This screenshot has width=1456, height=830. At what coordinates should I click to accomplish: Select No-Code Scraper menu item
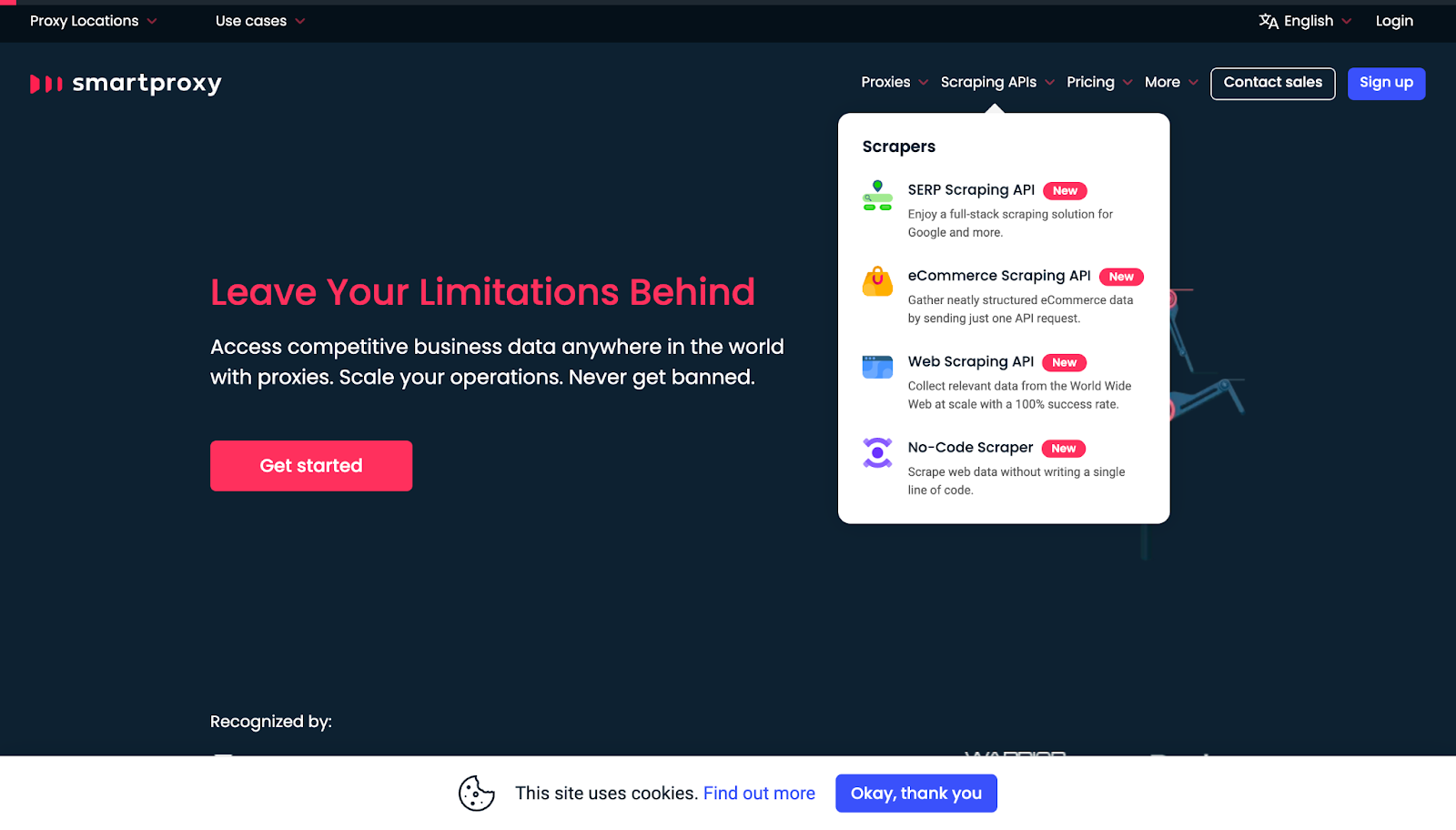pyautogui.click(x=1003, y=468)
